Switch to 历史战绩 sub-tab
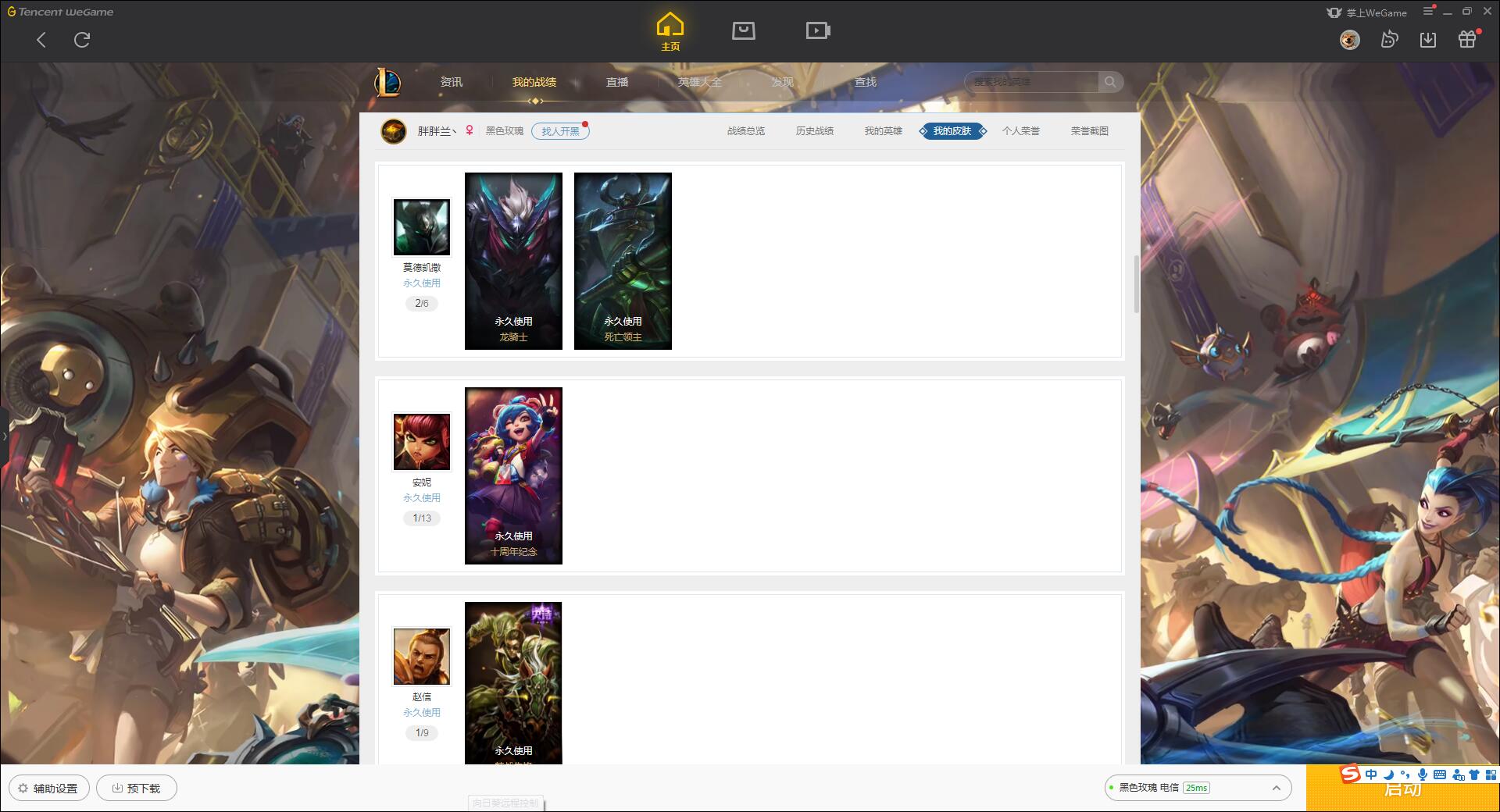This screenshot has height=812, width=1500. (x=815, y=131)
